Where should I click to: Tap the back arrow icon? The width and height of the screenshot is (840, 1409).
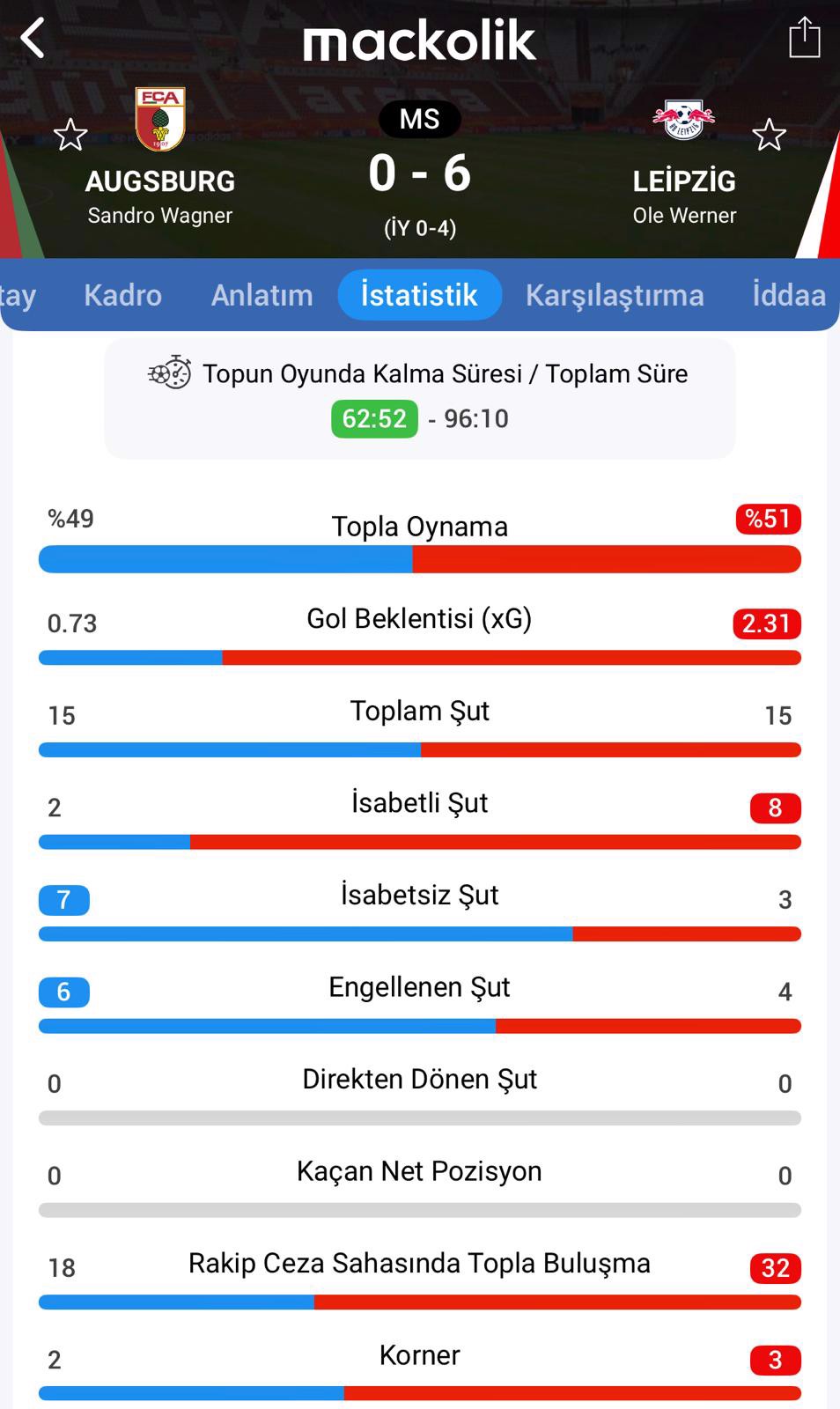tap(33, 39)
